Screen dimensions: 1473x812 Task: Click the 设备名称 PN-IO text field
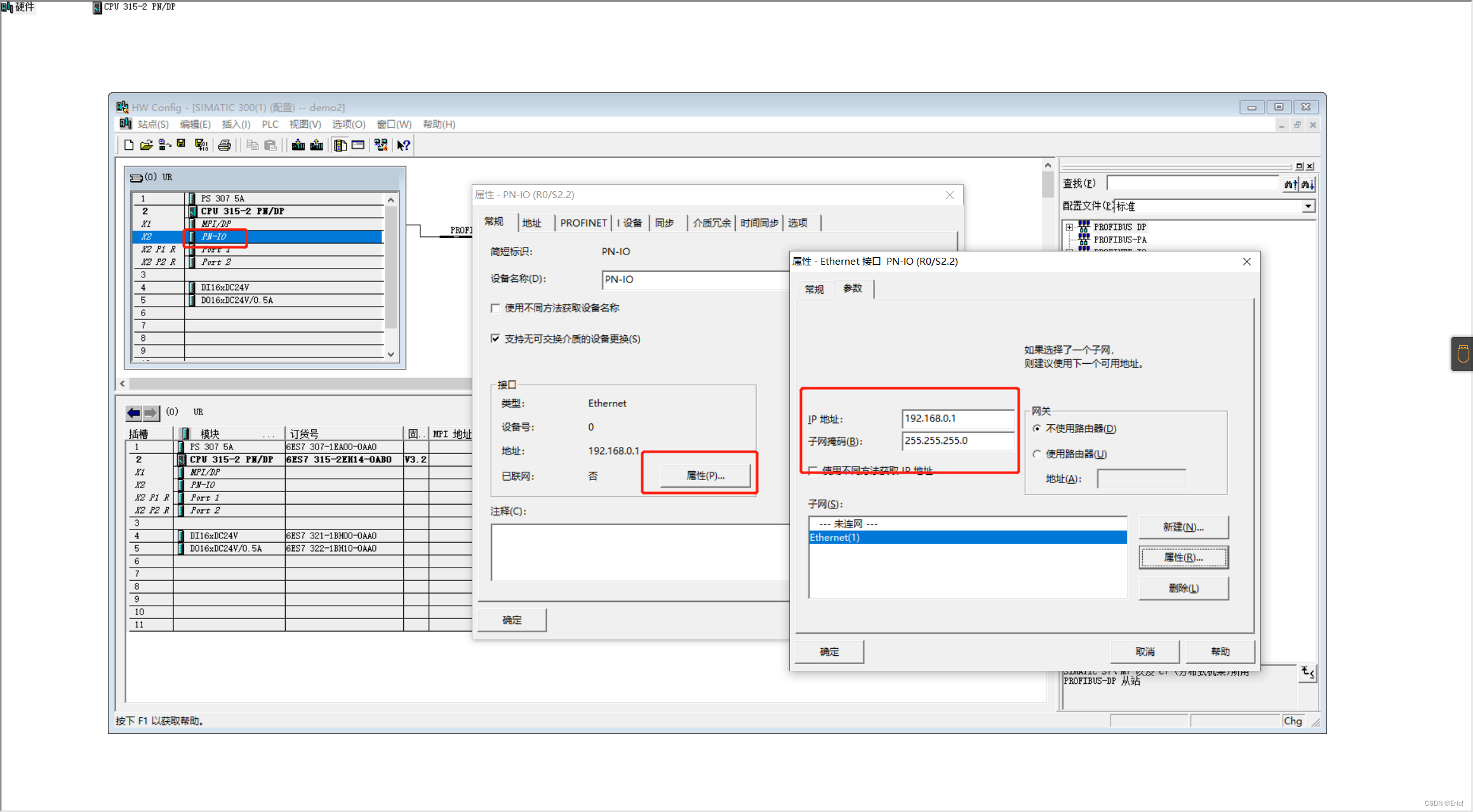pos(695,279)
